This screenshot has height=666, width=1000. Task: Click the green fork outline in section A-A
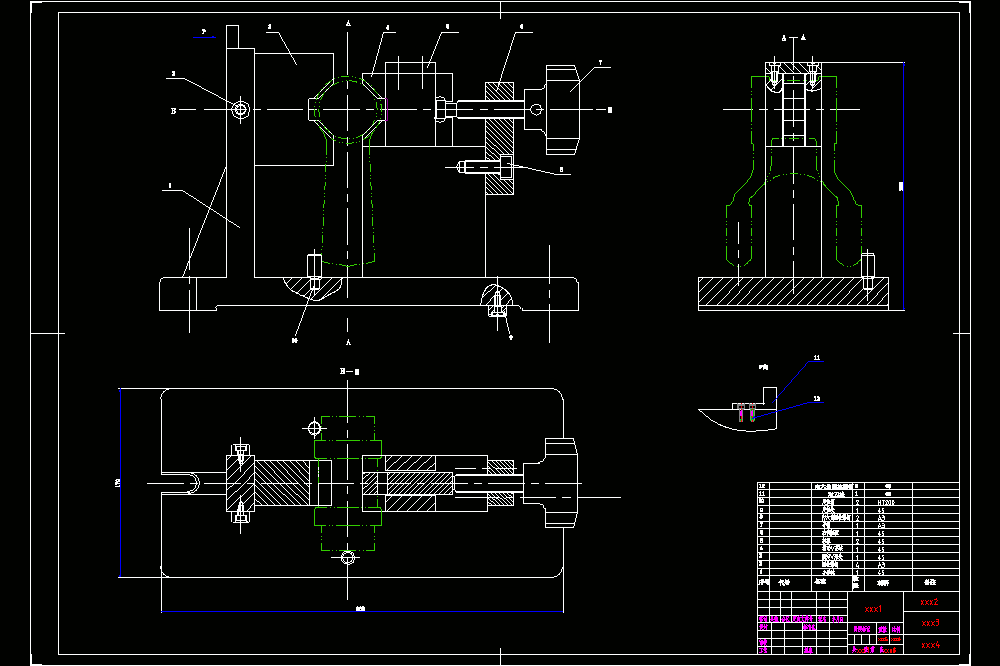tap(793, 171)
